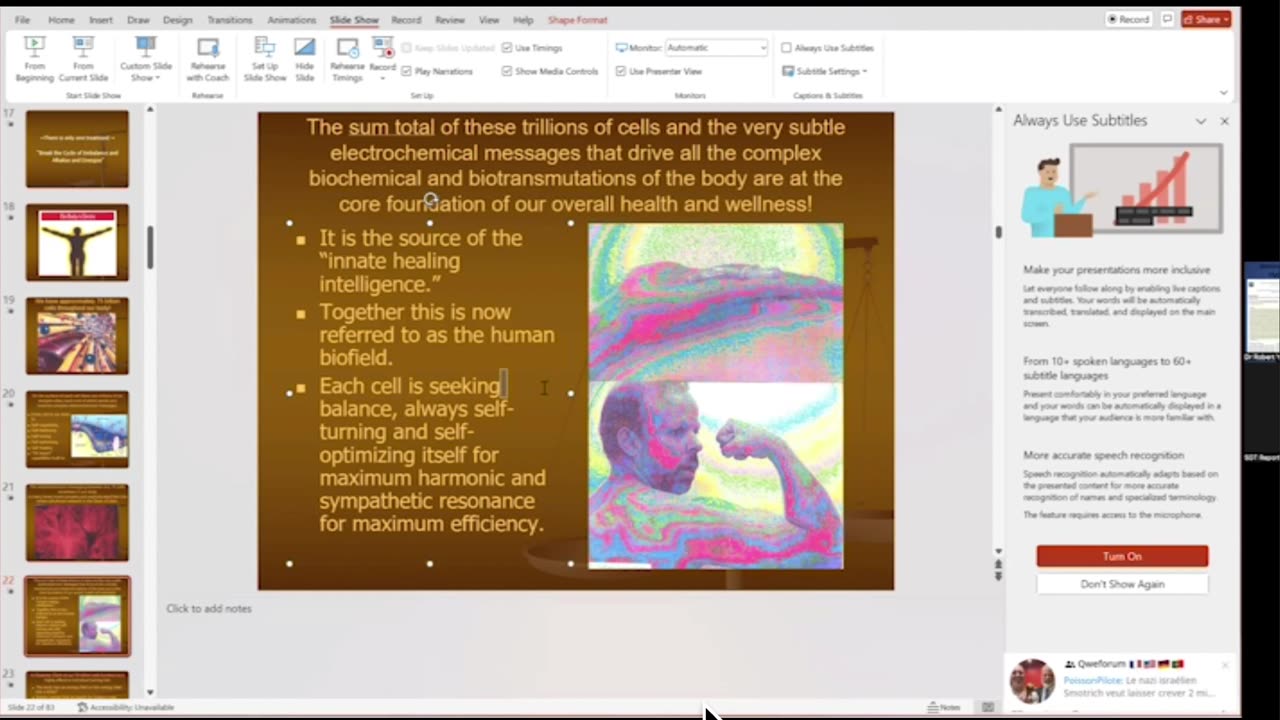The image size is (1280, 720).
Task: Expand Subtitle Settings menu
Action: [x=825, y=71]
